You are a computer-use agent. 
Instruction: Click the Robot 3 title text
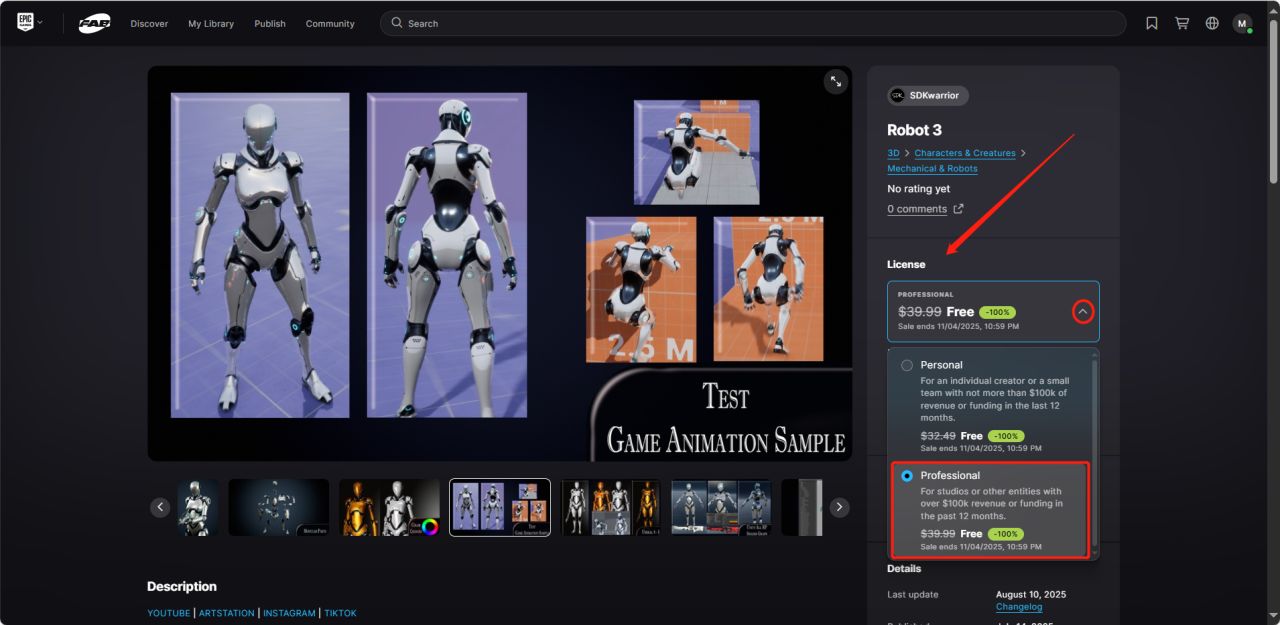tap(914, 130)
